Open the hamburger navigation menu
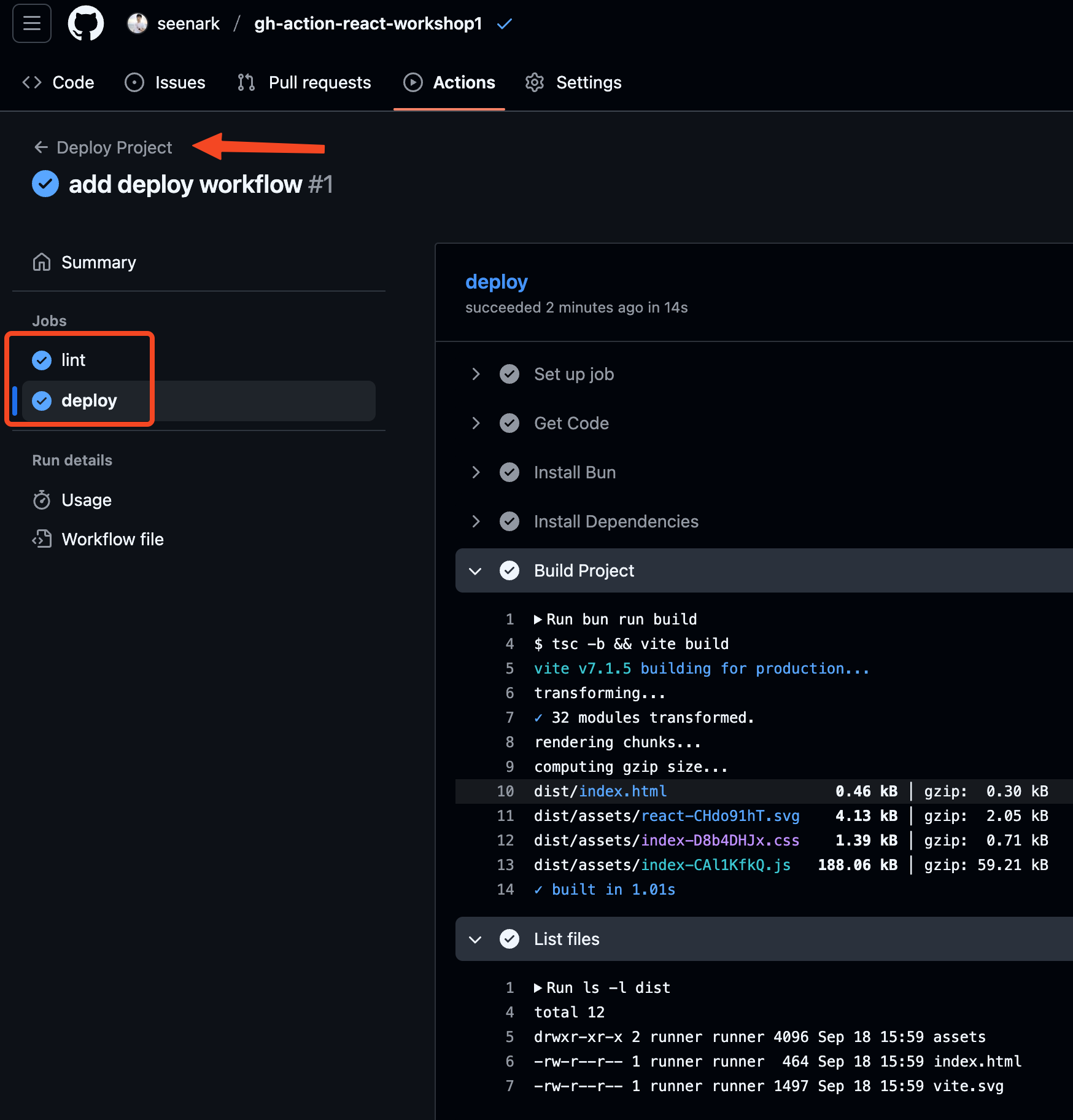Image resolution: width=1073 pixels, height=1120 pixels. (32, 24)
